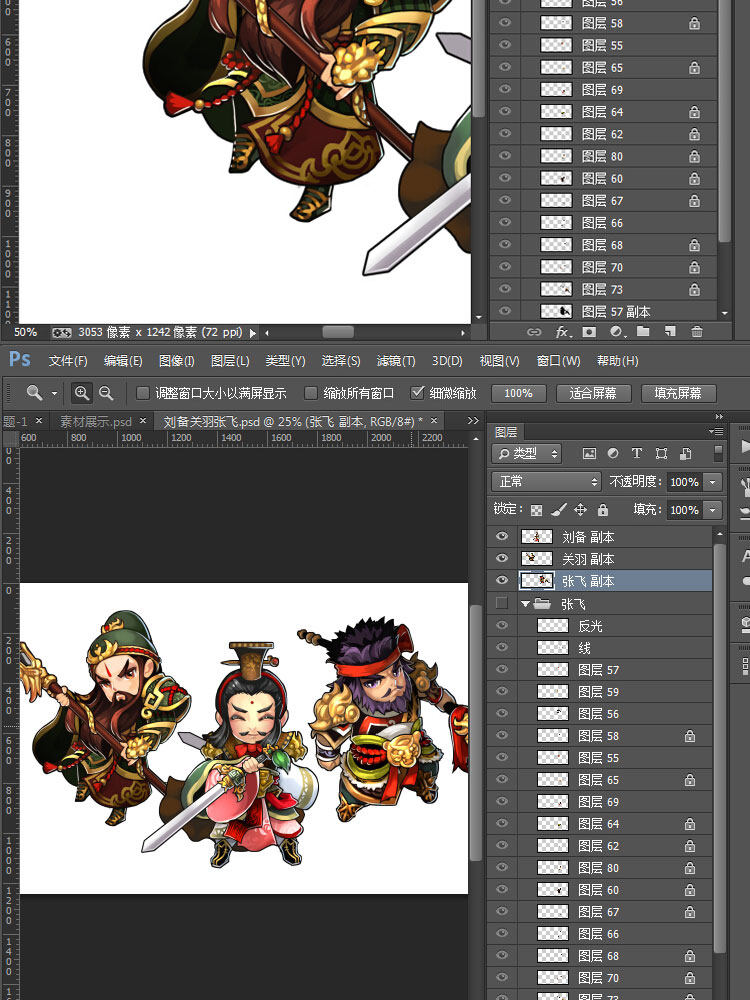Toggle the layer filtering on/off switch

click(x=719, y=453)
